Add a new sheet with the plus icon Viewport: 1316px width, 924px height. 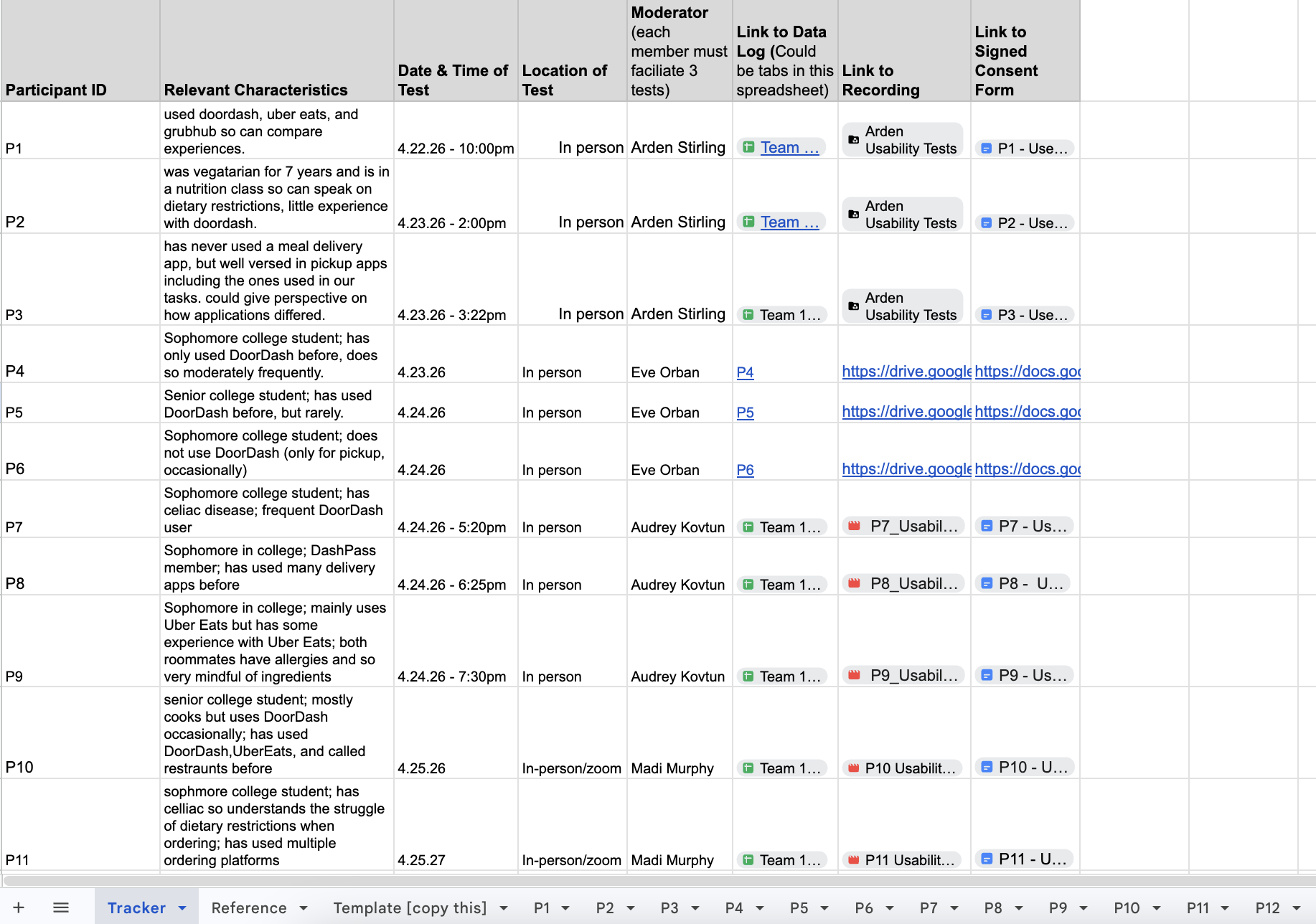tap(19, 907)
